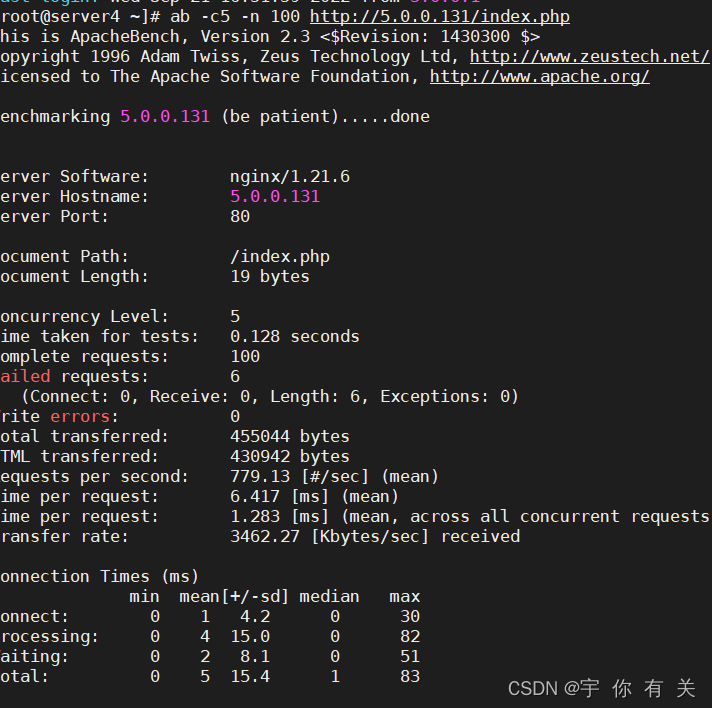Click the Total transferred 455044 bytes value
This screenshot has height=708, width=712.
click(290, 436)
